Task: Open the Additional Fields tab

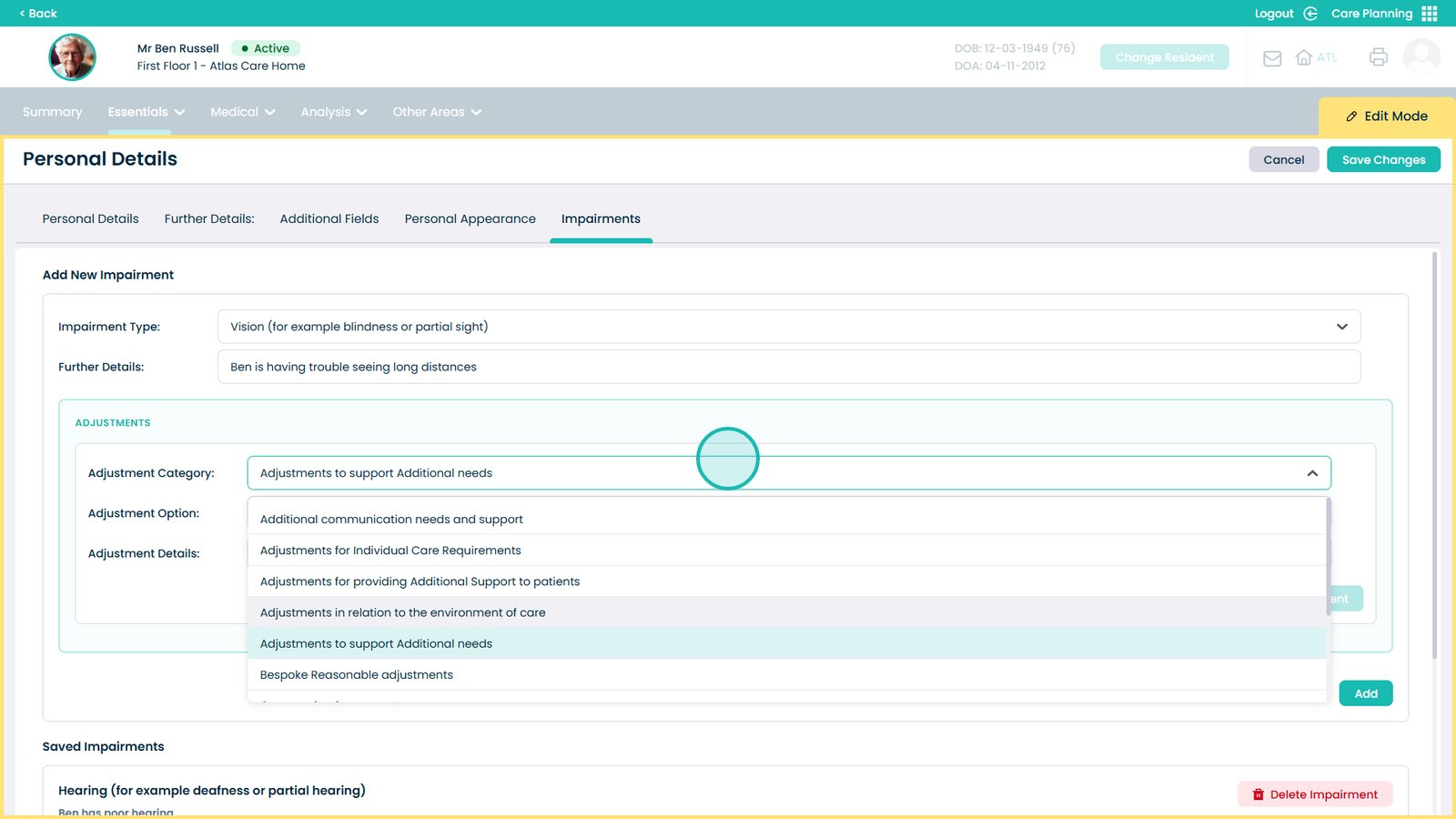Action: point(329,219)
